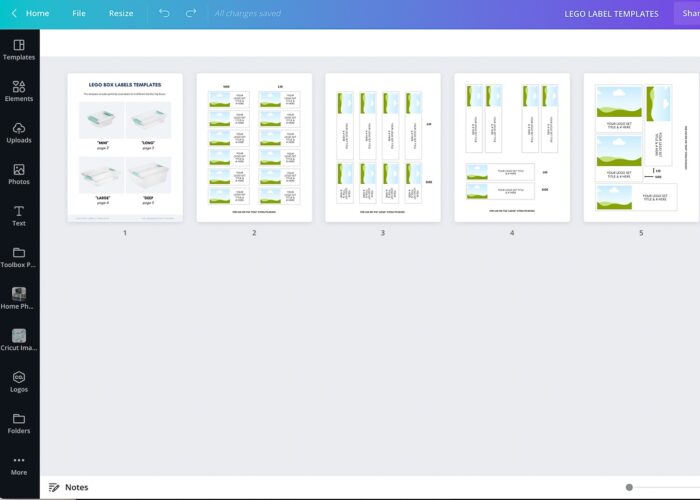This screenshot has height=500, width=700.
Task: Click the Undo arrow icon
Action: click(164, 13)
